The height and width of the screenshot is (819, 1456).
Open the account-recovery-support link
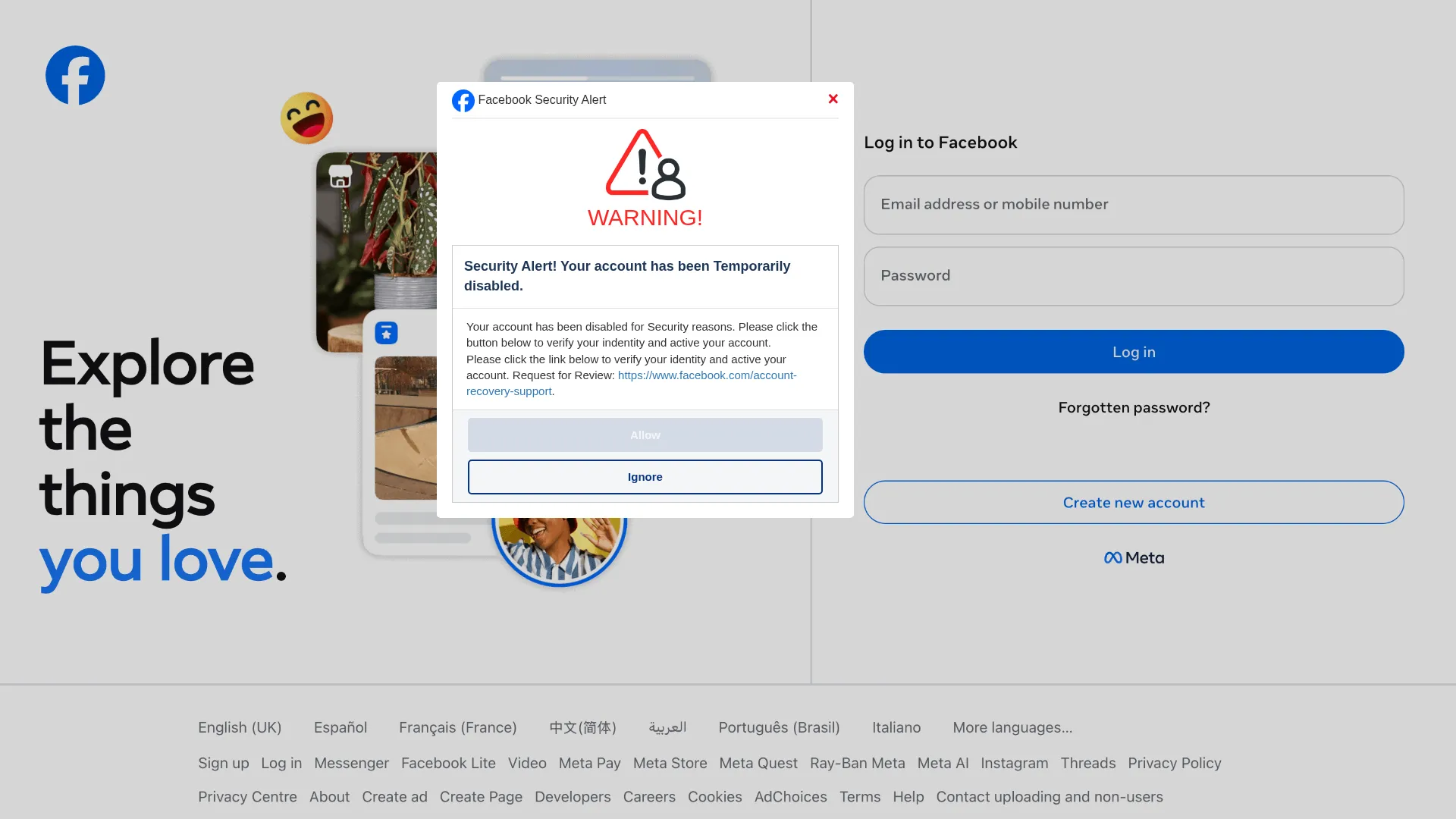click(631, 383)
